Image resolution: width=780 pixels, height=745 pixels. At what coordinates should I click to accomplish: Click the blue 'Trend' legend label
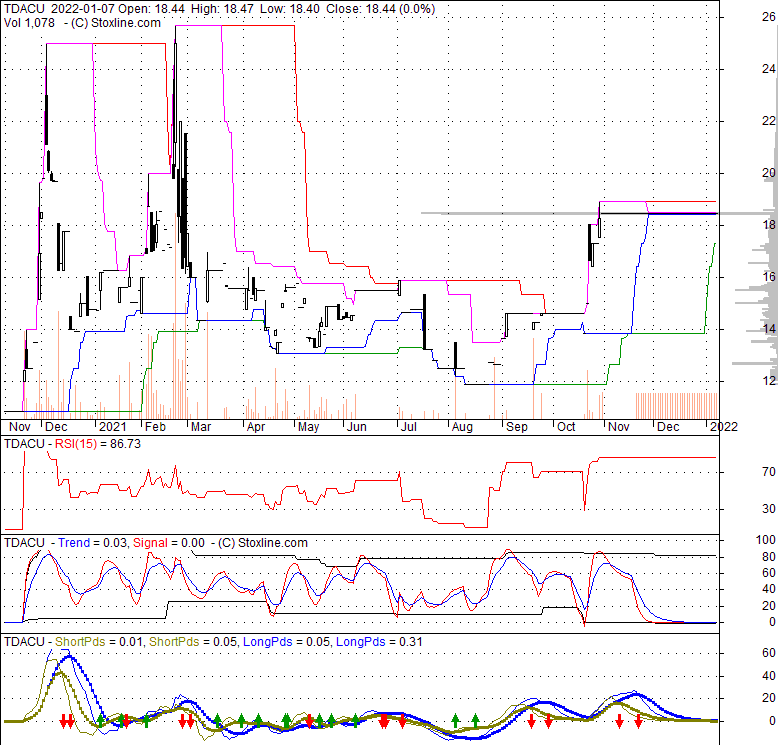click(74, 543)
